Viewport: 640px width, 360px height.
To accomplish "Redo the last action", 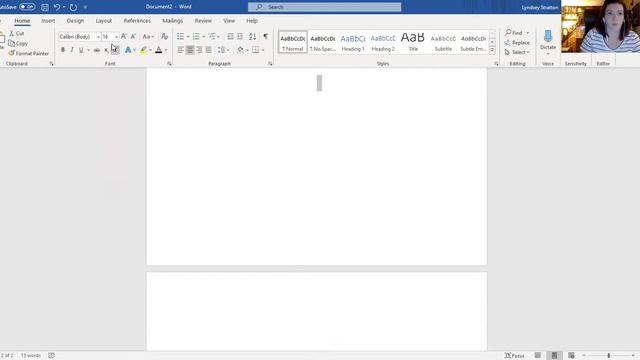I will click(x=73, y=7).
